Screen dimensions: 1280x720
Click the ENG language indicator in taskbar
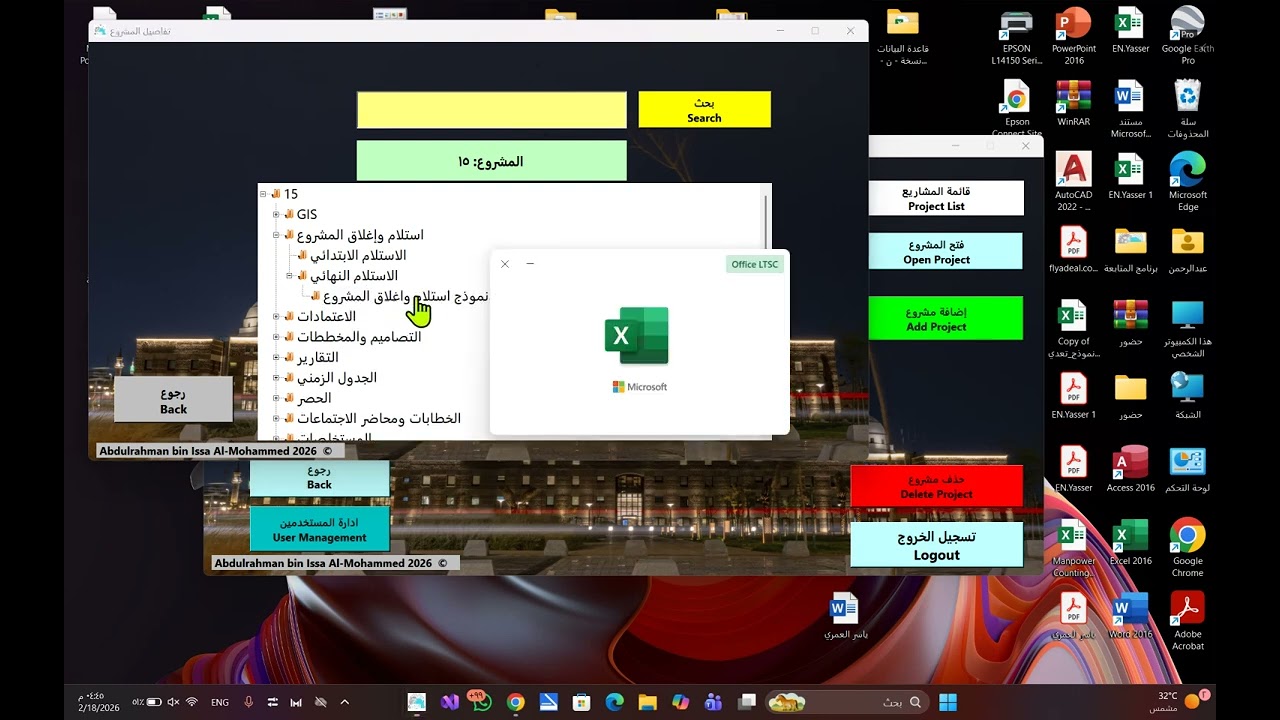[220, 702]
